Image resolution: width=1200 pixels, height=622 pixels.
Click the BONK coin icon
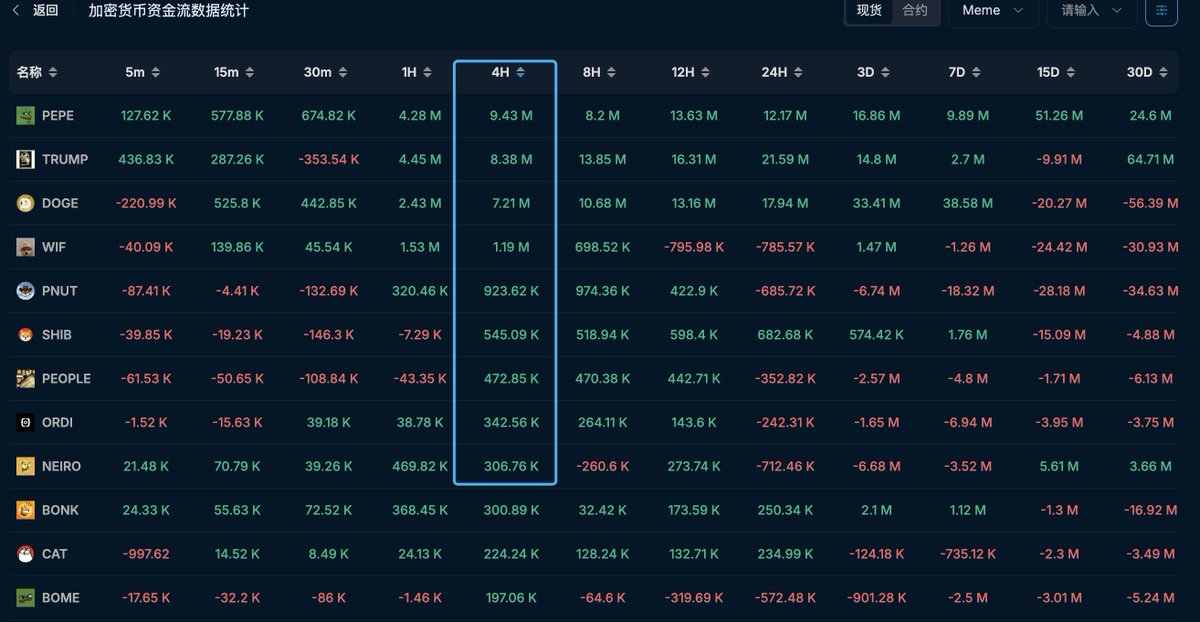click(x=26, y=510)
